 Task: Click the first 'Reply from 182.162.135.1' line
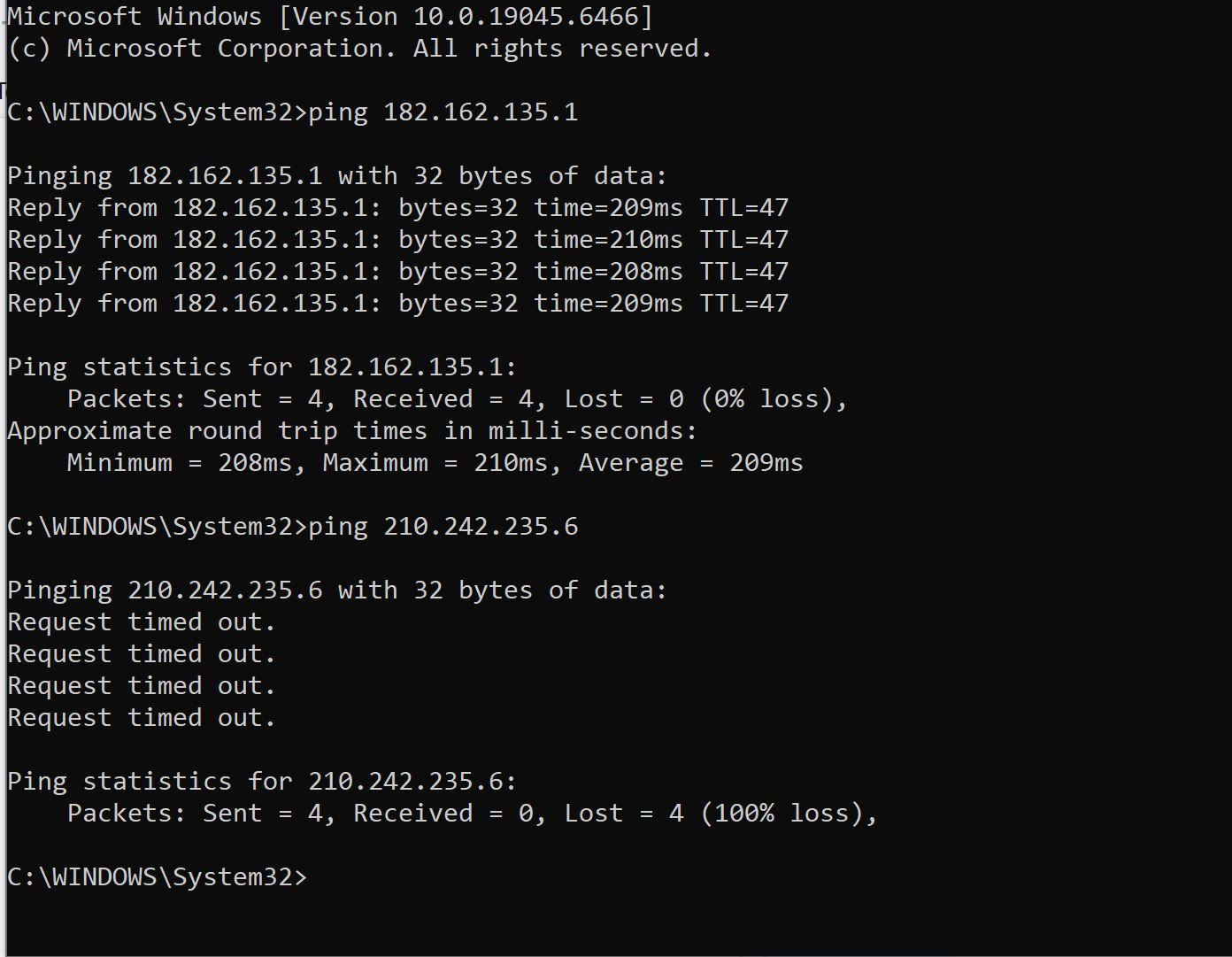point(397,208)
